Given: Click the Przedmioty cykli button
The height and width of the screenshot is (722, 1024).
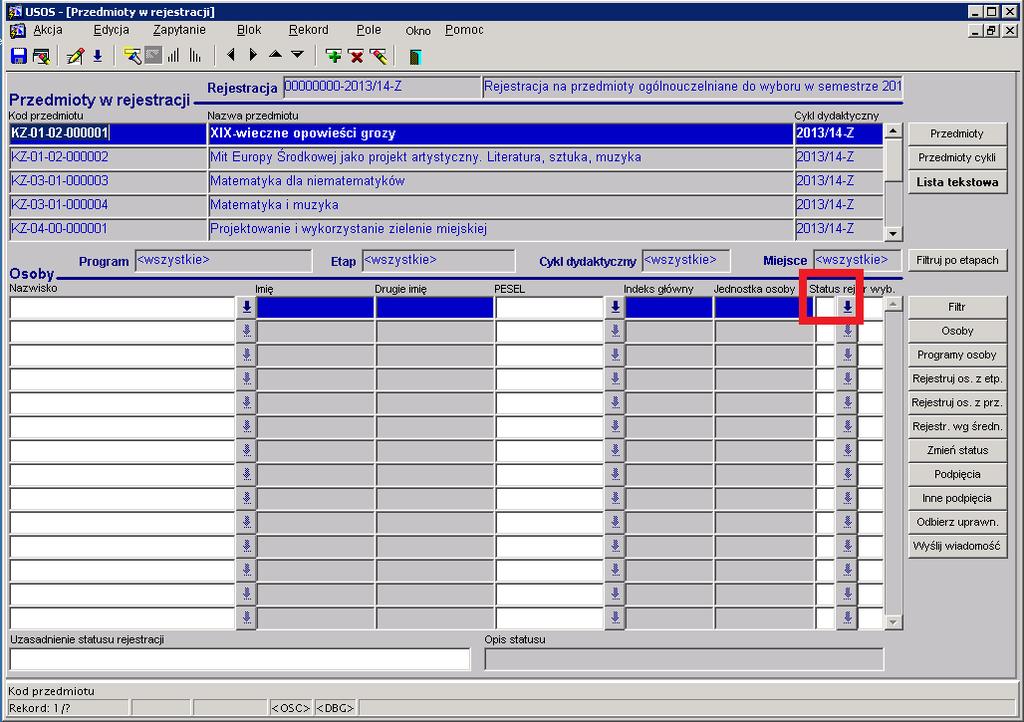Looking at the screenshot, I should coord(957,157).
